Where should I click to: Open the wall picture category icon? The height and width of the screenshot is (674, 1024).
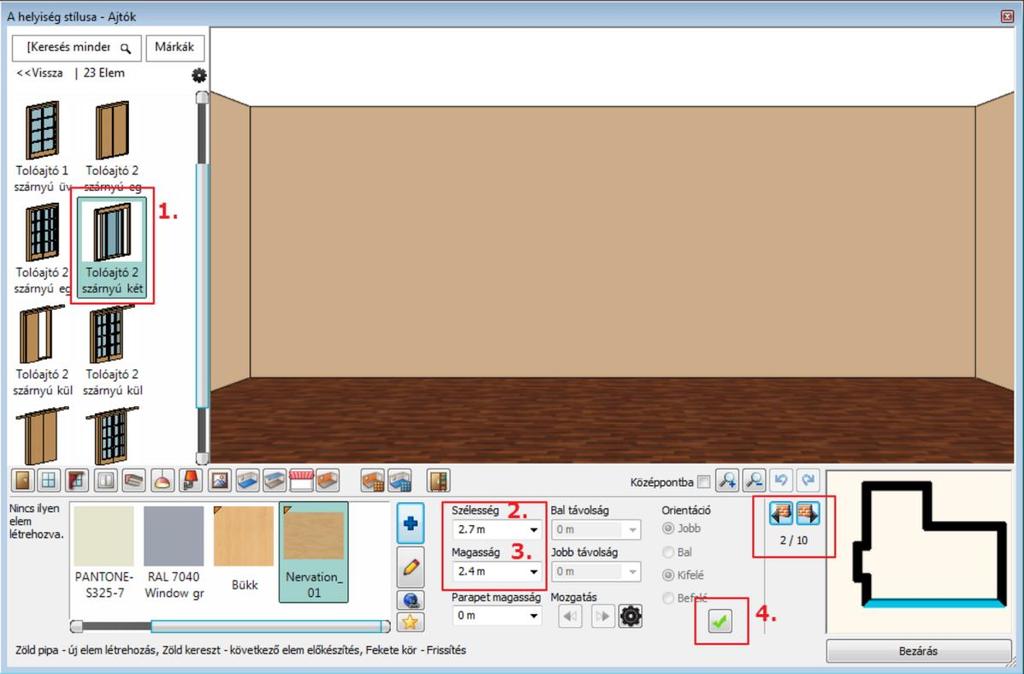[x=219, y=481]
